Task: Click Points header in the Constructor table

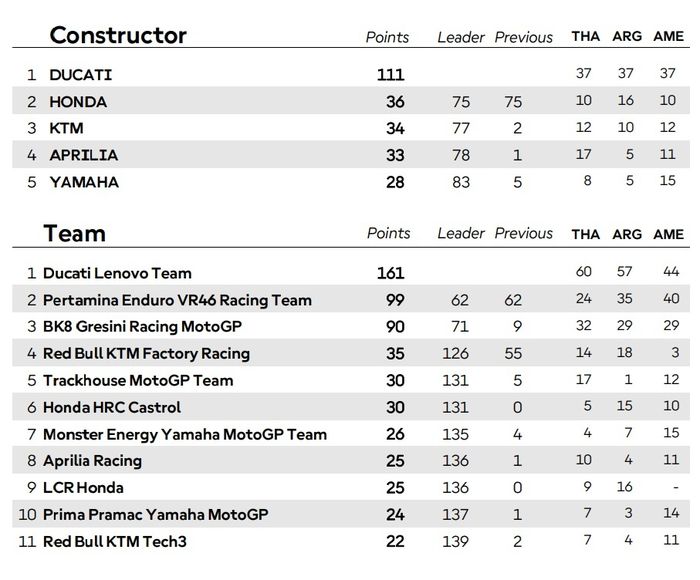Action: tap(388, 37)
